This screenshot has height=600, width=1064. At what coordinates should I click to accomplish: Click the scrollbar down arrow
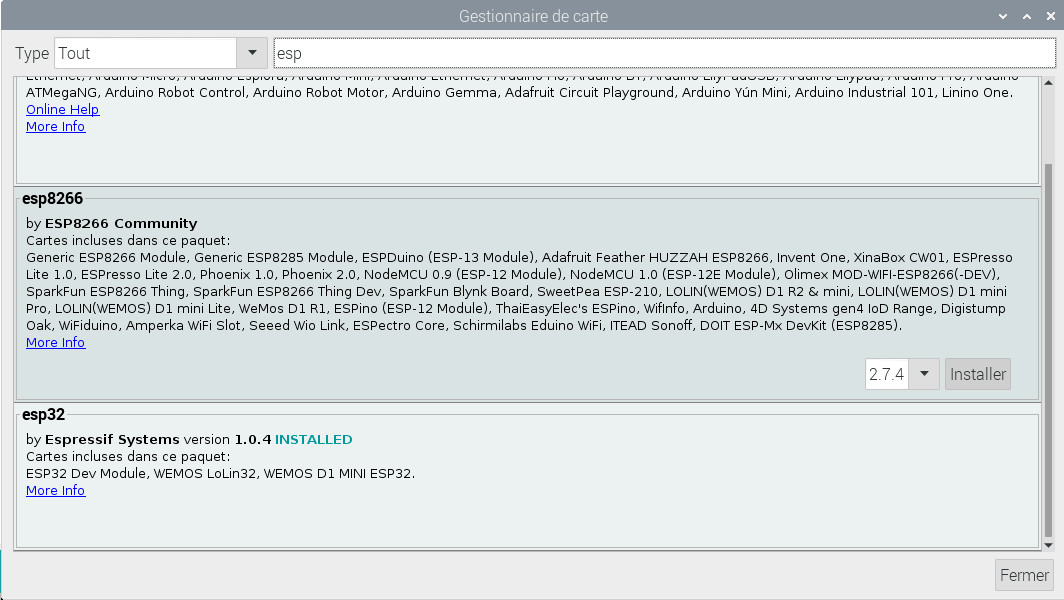(x=1048, y=543)
